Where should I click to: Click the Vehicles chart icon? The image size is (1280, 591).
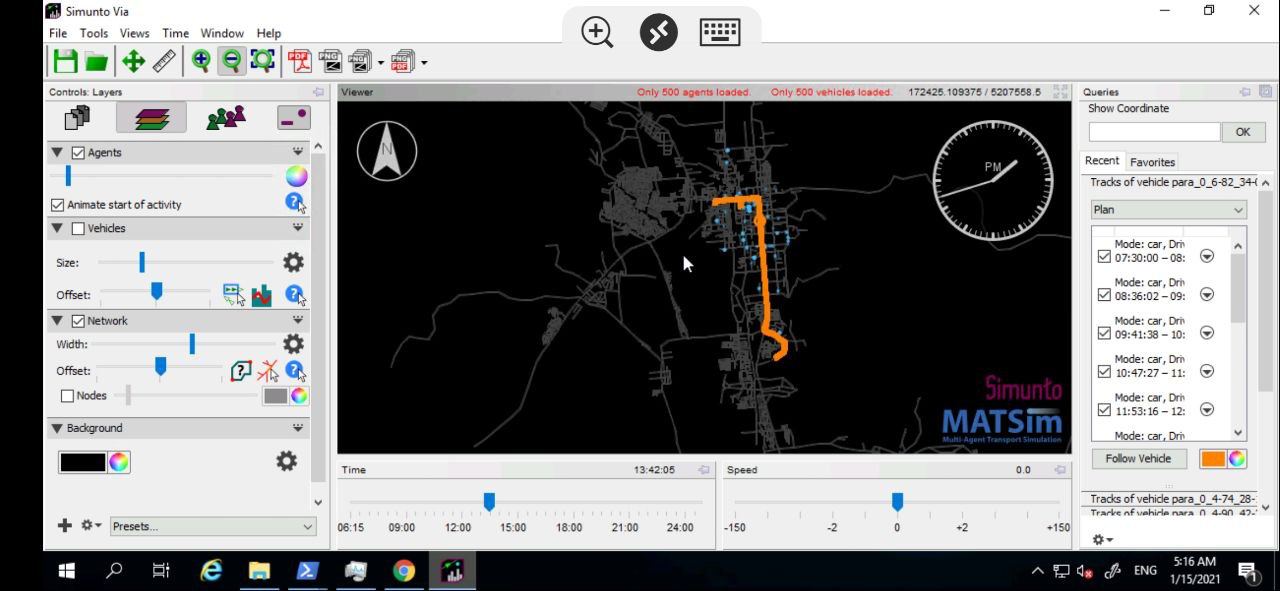262,295
